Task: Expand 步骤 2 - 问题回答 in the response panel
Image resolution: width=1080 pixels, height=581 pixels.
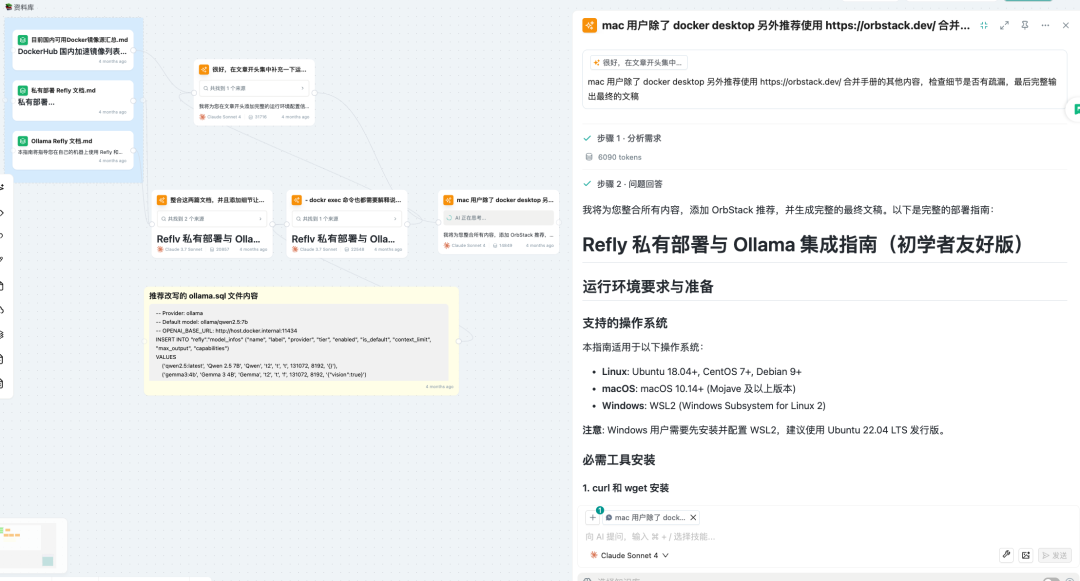Action: (x=623, y=184)
